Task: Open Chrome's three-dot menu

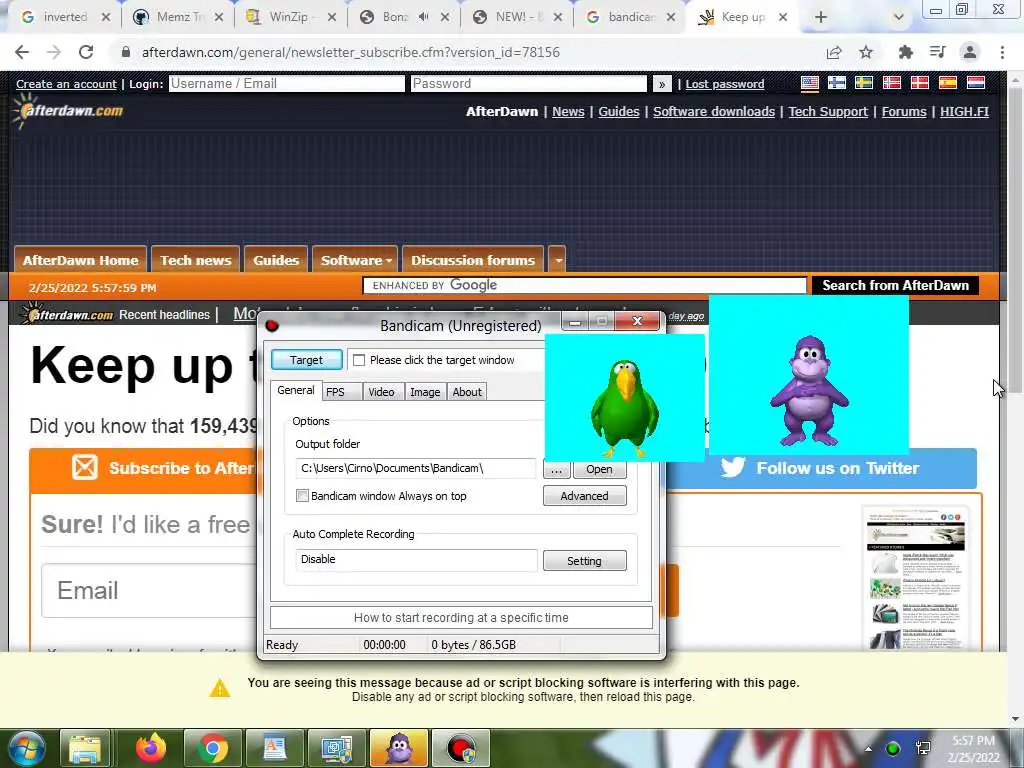Action: pos(1002,52)
